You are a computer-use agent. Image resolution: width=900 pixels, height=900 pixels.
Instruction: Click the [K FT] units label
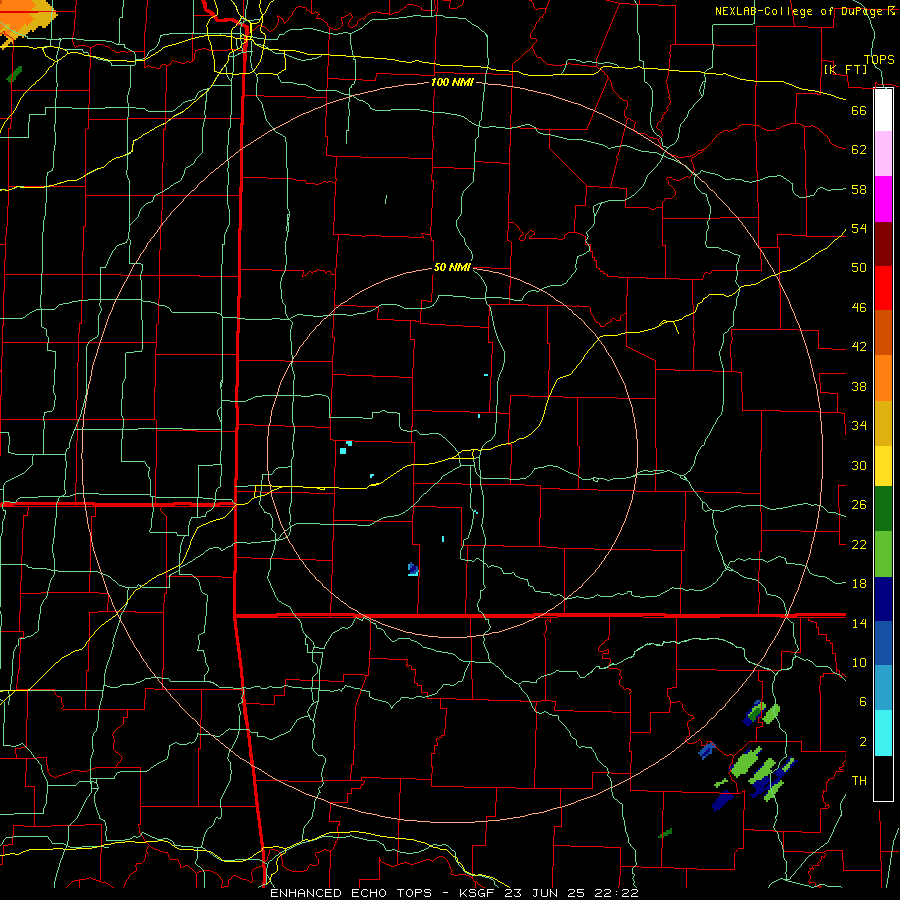click(x=845, y=70)
